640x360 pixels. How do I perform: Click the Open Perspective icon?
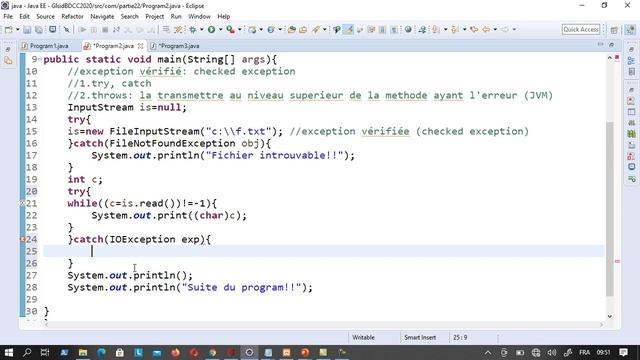pos(614,30)
